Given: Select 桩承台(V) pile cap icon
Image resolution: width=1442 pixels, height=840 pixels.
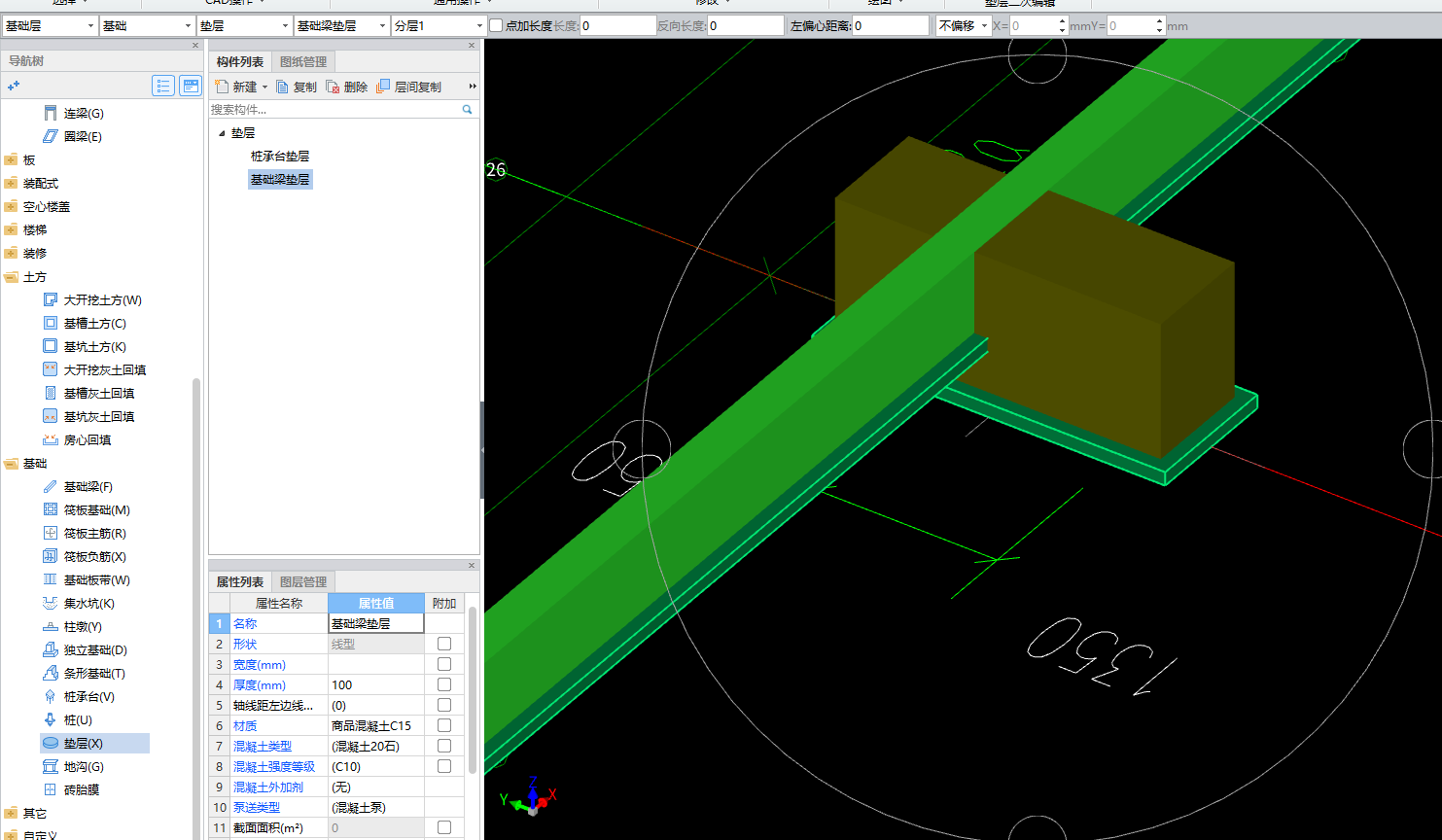Looking at the screenshot, I should (x=51, y=697).
